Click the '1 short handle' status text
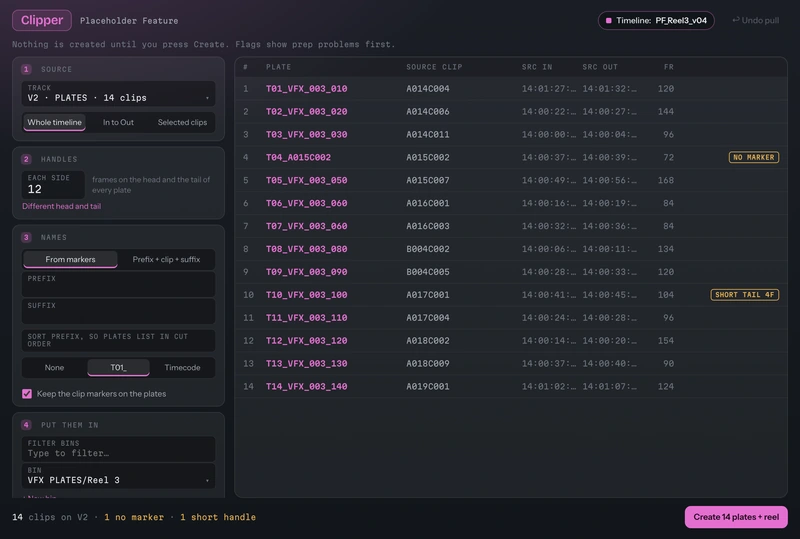Viewport: 800px width, 539px height. tap(218, 517)
